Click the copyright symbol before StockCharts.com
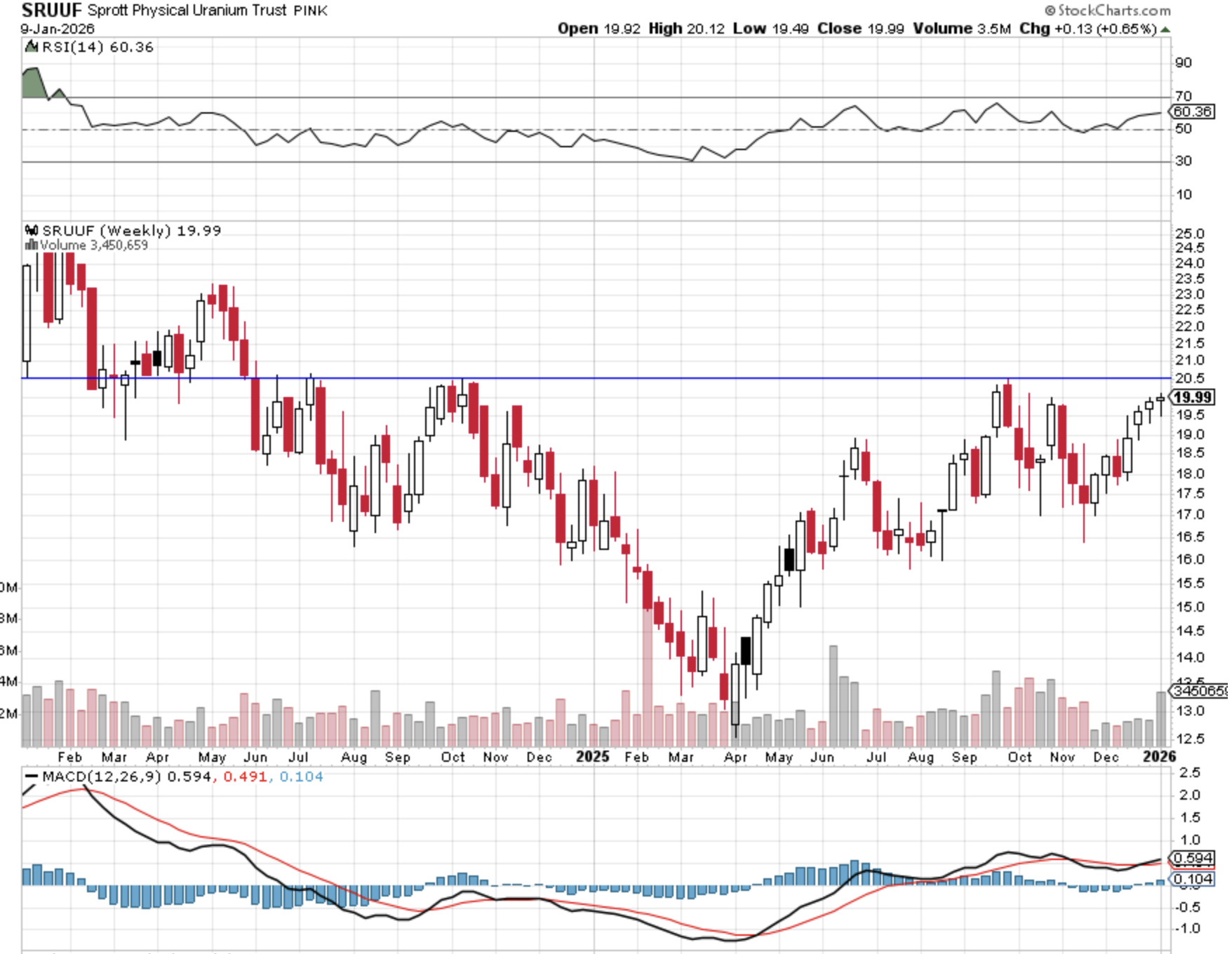This screenshot has width=1232, height=954. click(1050, 11)
